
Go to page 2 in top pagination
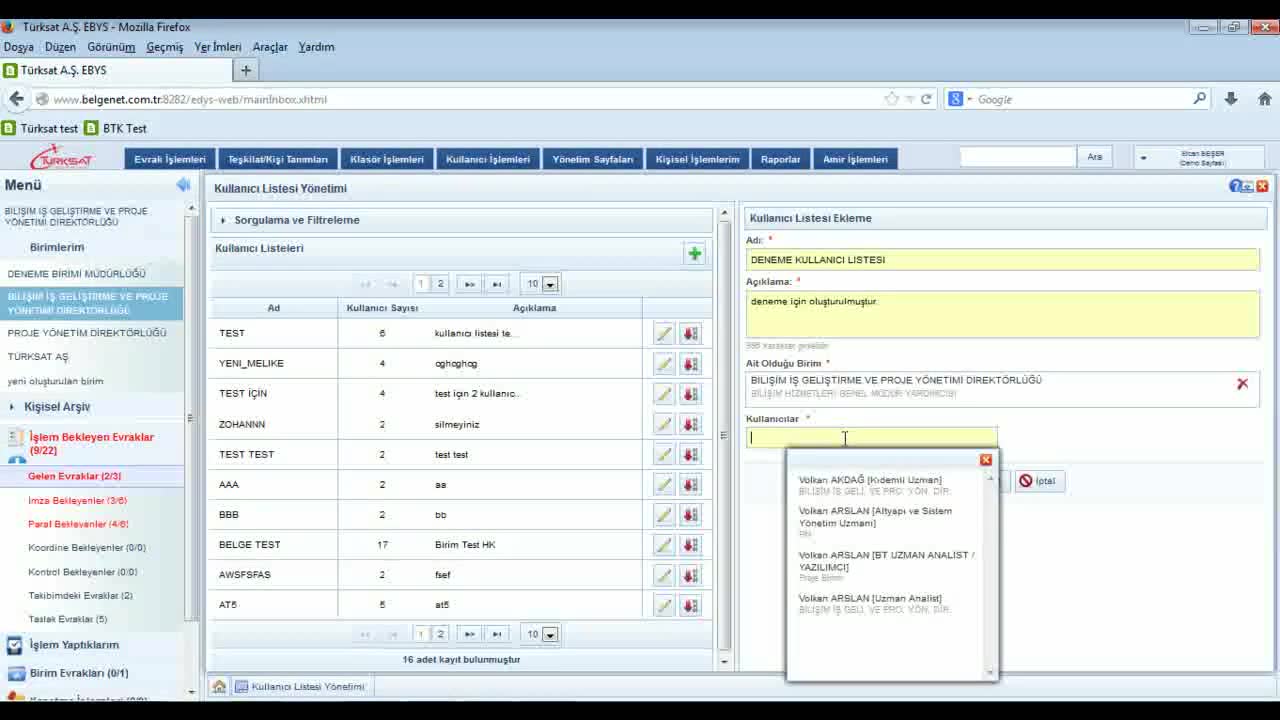(440, 284)
